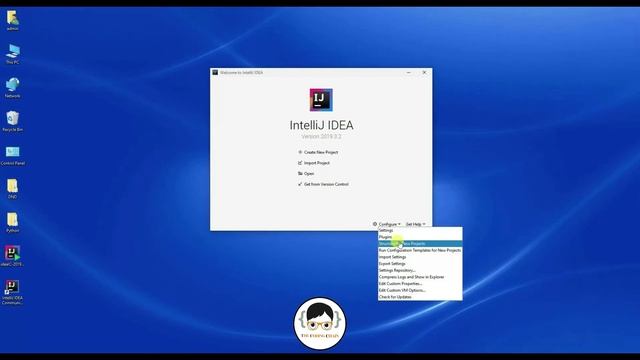Click Import Project

click(x=317, y=163)
